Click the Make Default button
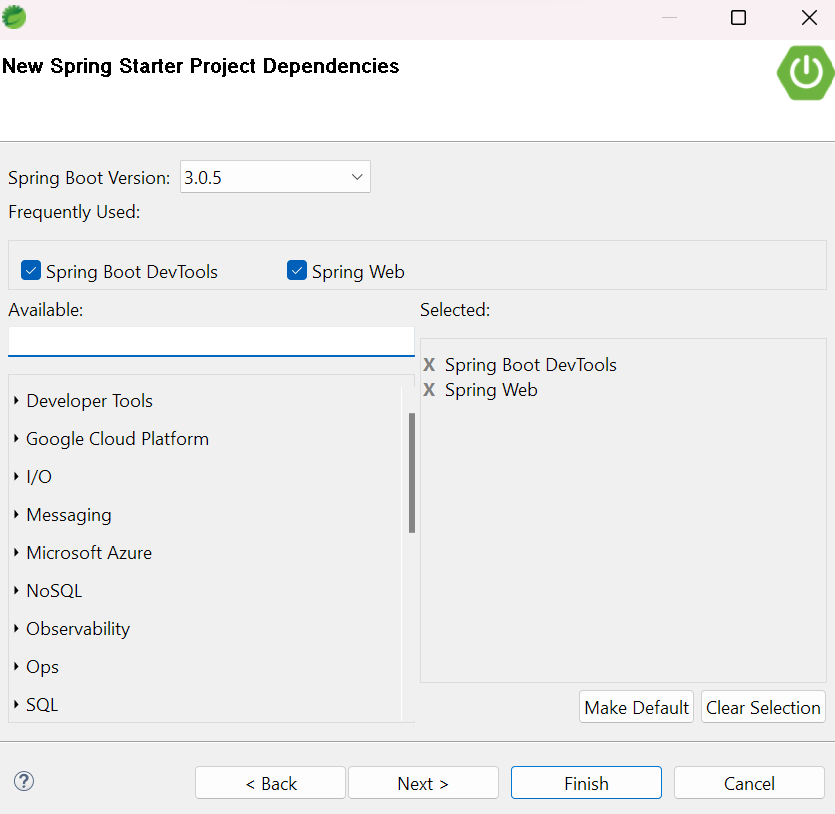The image size is (835, 814). click(x=636, y=706)
